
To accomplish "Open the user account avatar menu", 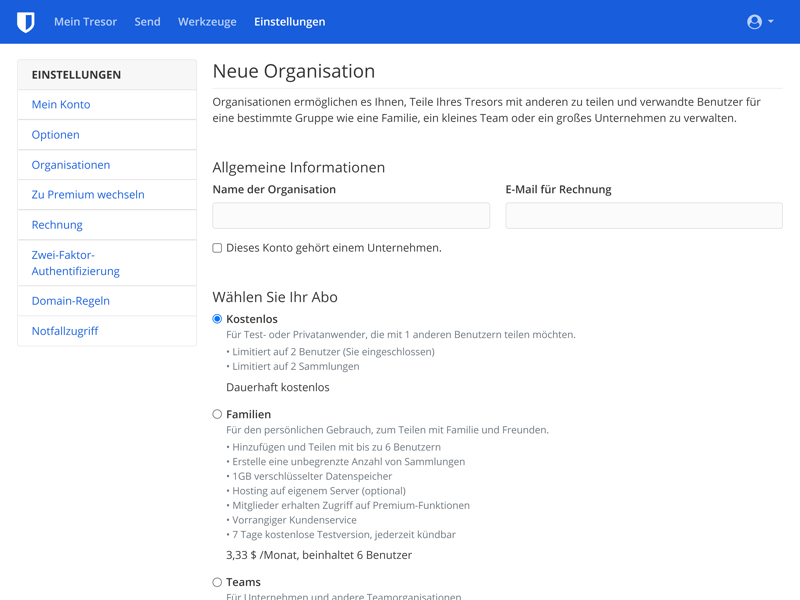I will tap(759, 22).
